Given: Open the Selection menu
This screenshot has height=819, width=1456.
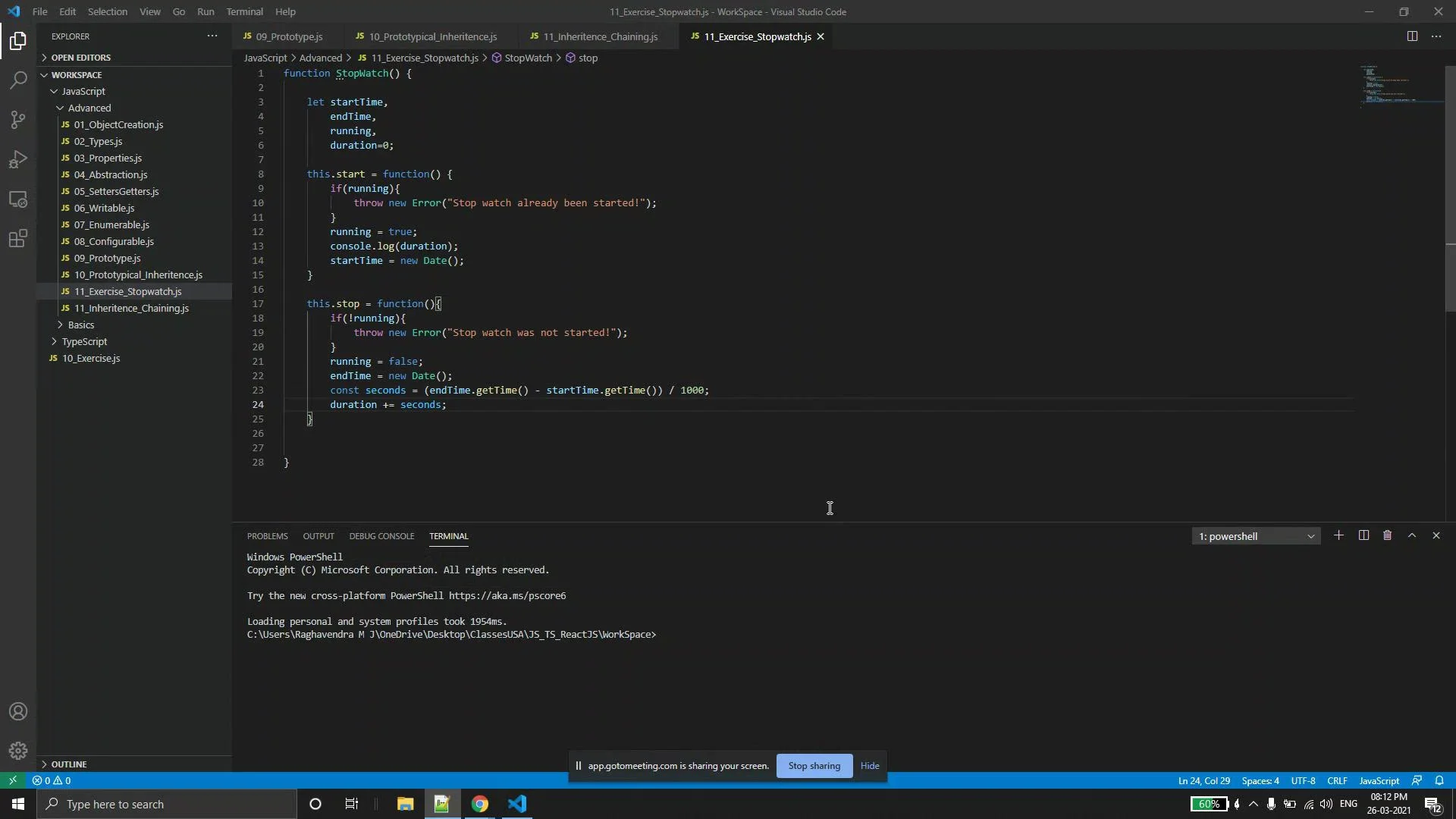Looking at the screenshot, I should point(107,11).
